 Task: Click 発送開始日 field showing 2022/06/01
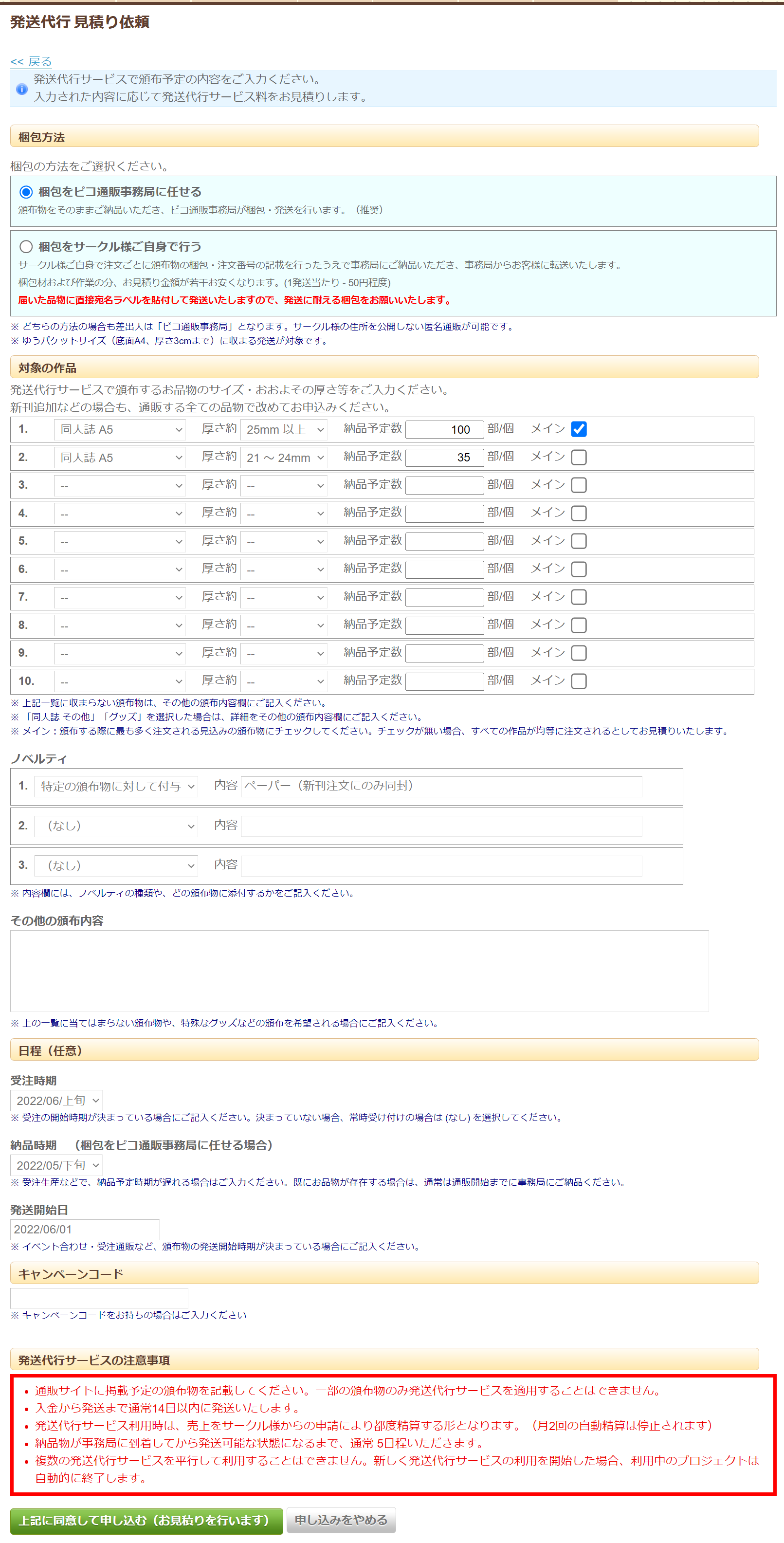[x=85, y=1229]
